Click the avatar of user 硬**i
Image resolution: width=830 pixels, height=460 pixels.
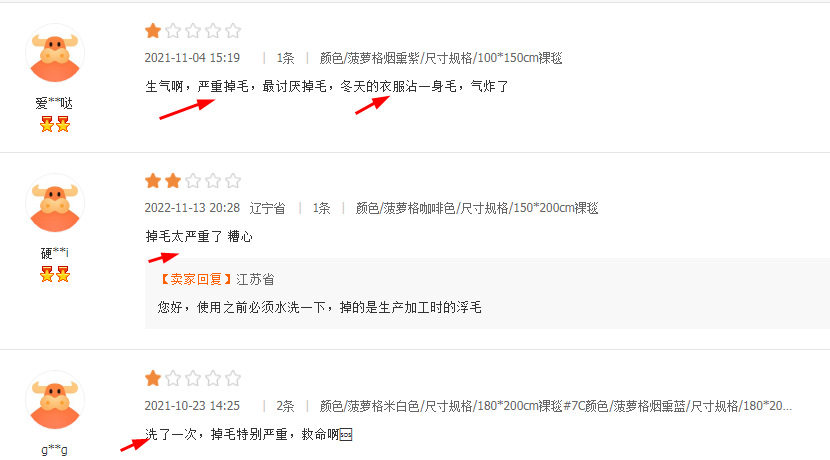click(55, 204)
